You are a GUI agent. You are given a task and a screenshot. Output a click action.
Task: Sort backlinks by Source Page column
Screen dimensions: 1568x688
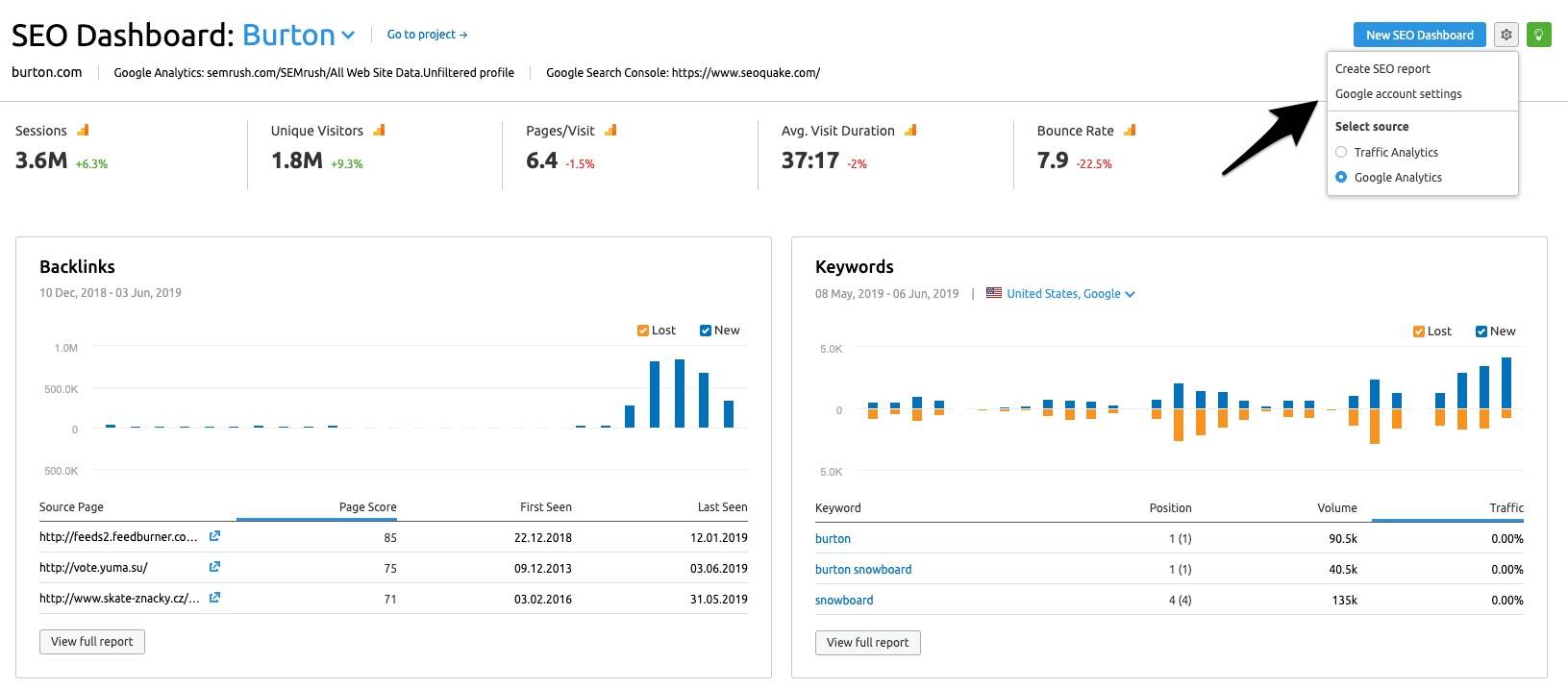pyautogui.click(x=71, y=507)
